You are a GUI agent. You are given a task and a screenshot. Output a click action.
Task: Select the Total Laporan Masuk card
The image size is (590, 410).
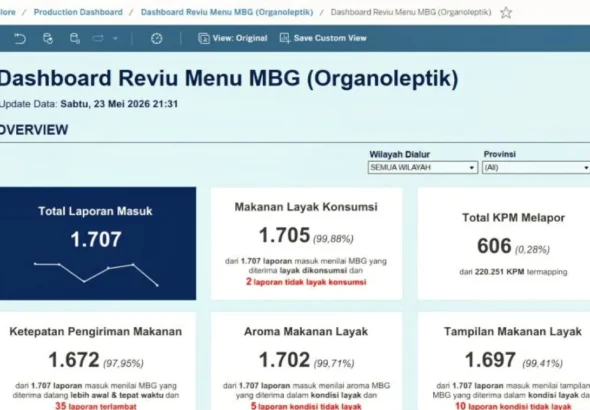98,243
